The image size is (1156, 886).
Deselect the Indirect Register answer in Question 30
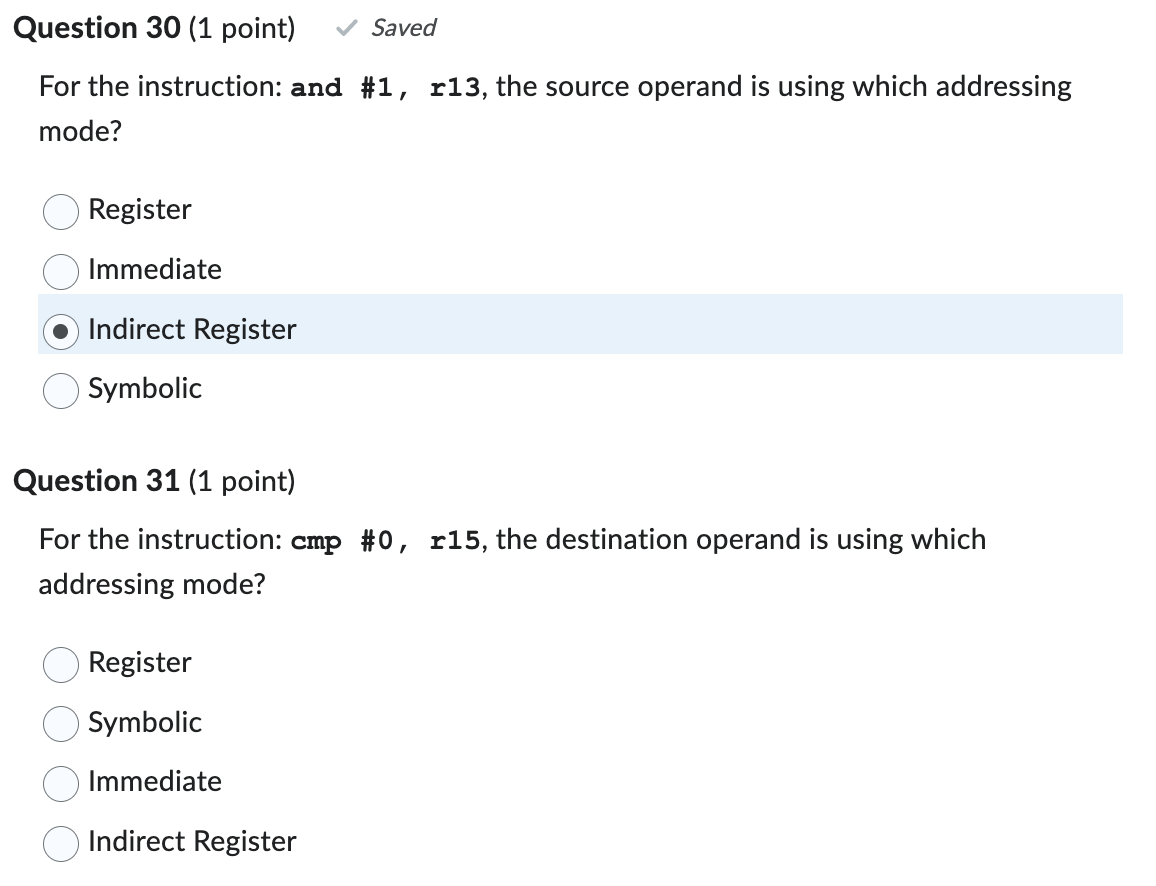point(62,331)
